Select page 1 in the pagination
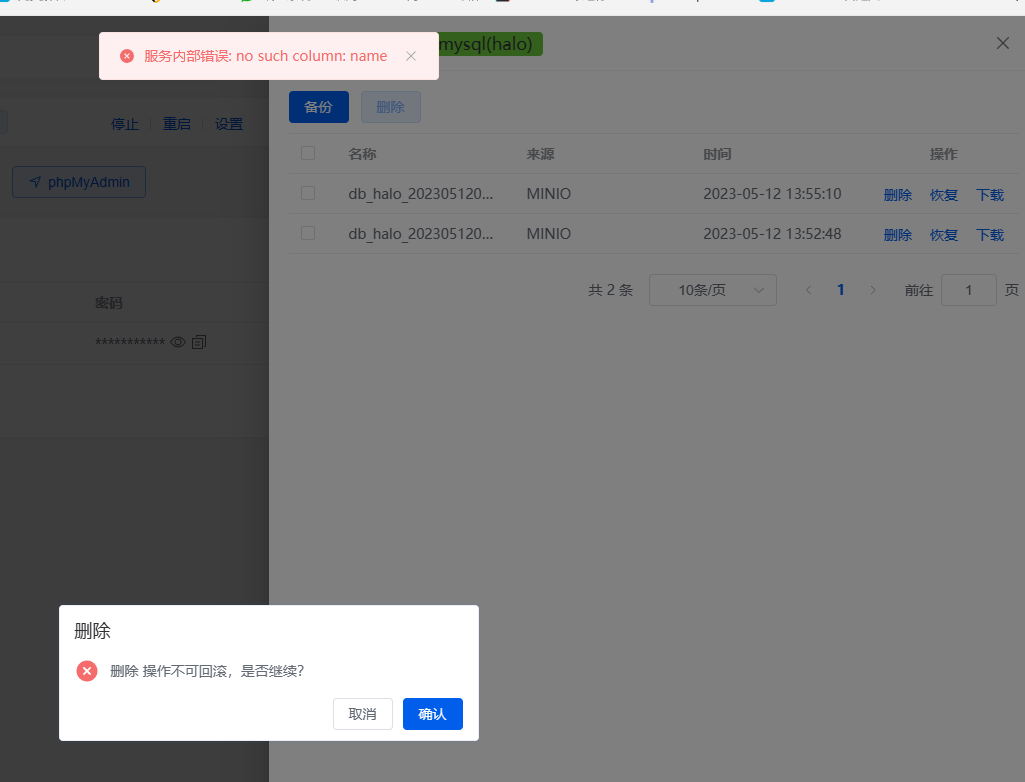 point(840,289)
